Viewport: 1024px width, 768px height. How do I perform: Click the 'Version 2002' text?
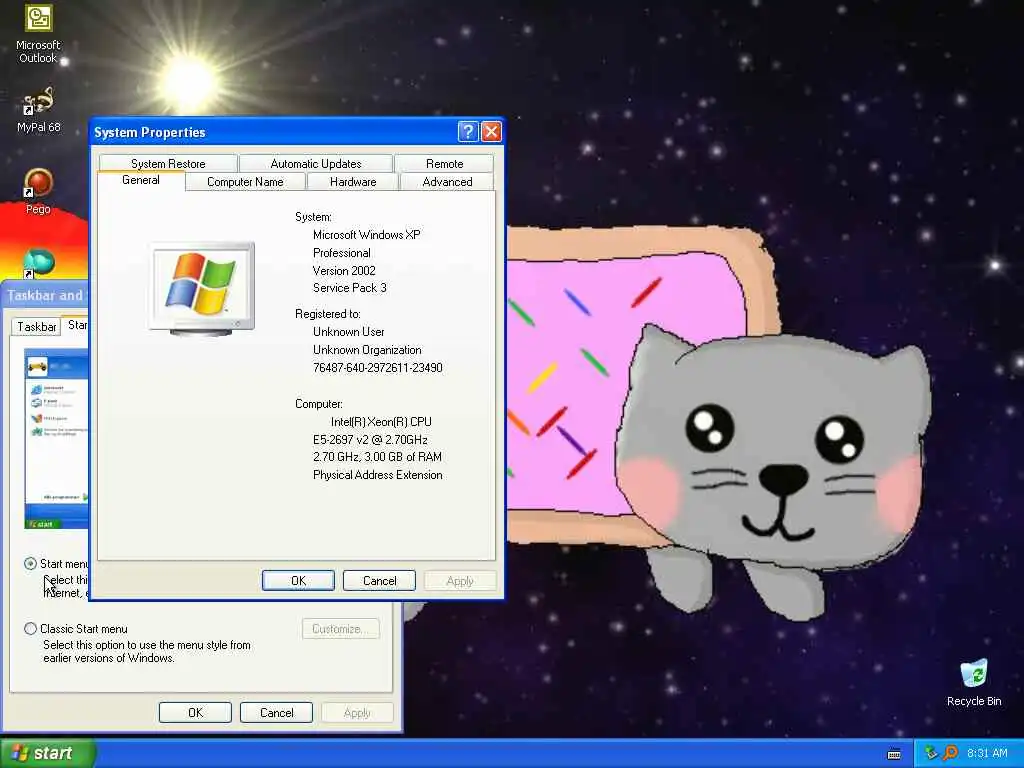coord(344,270)
